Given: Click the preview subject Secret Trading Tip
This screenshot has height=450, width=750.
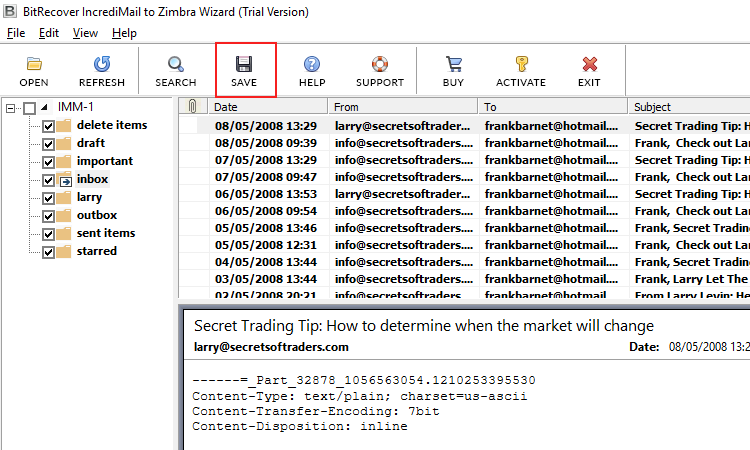Looking at the screenshot, I should 424,326.
